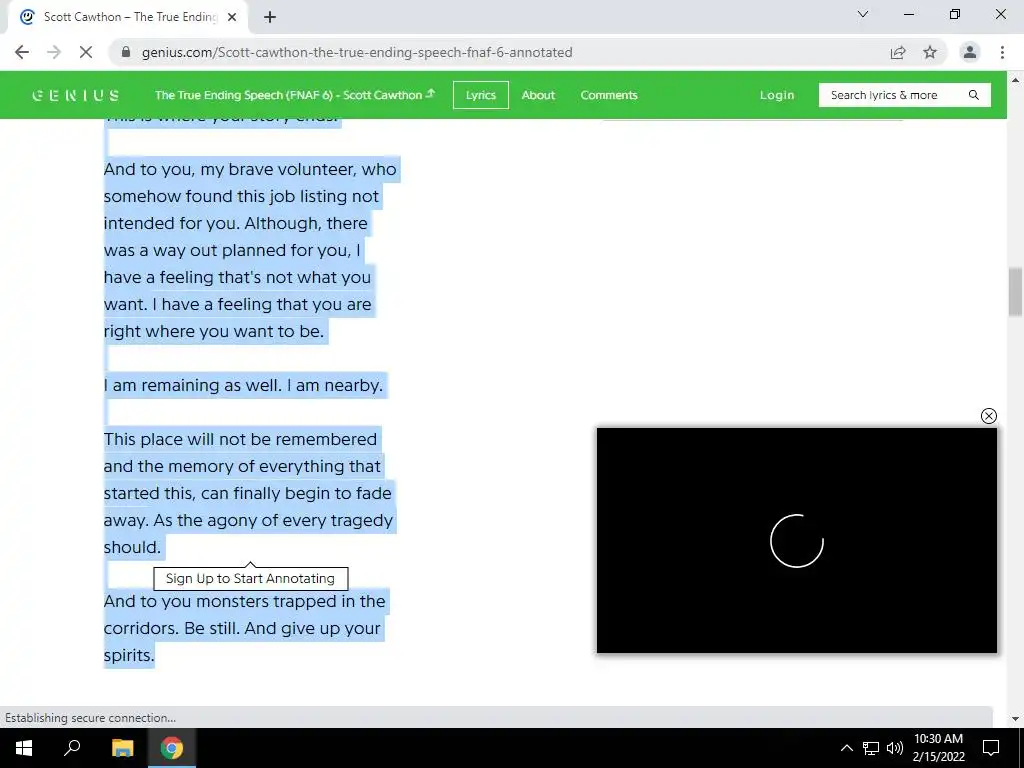
Task: Bookmark this page with star icon
Action: tap(930, 52)
